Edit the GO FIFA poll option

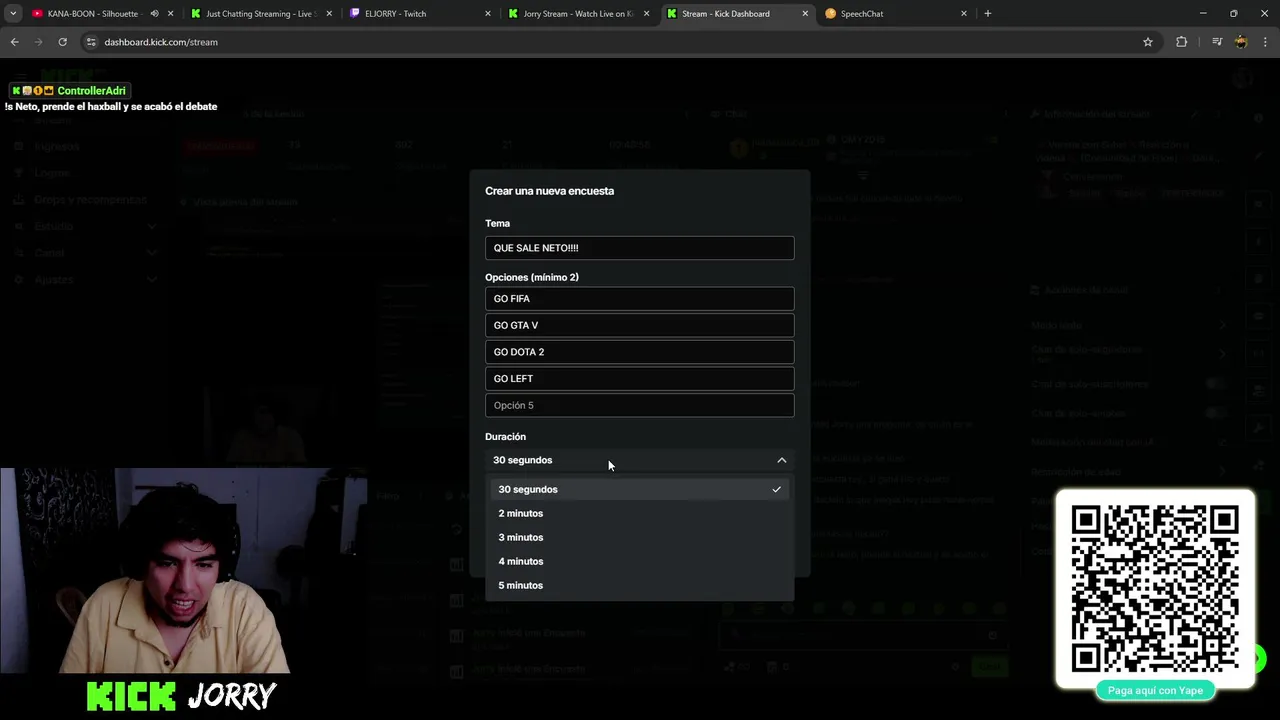pos(640,298)
